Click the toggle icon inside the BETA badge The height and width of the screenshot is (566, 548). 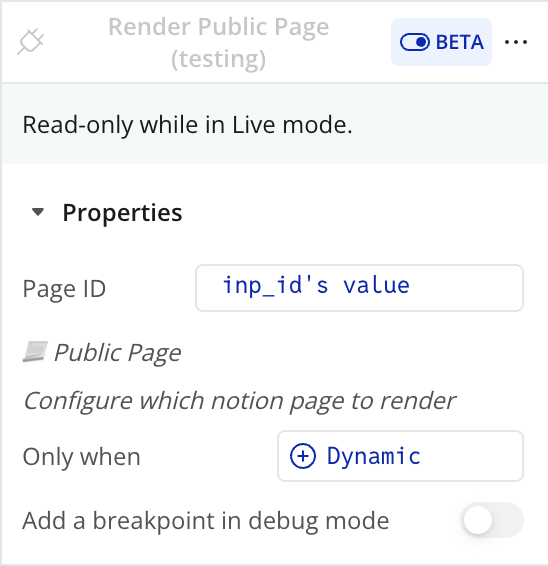(414, 42)
